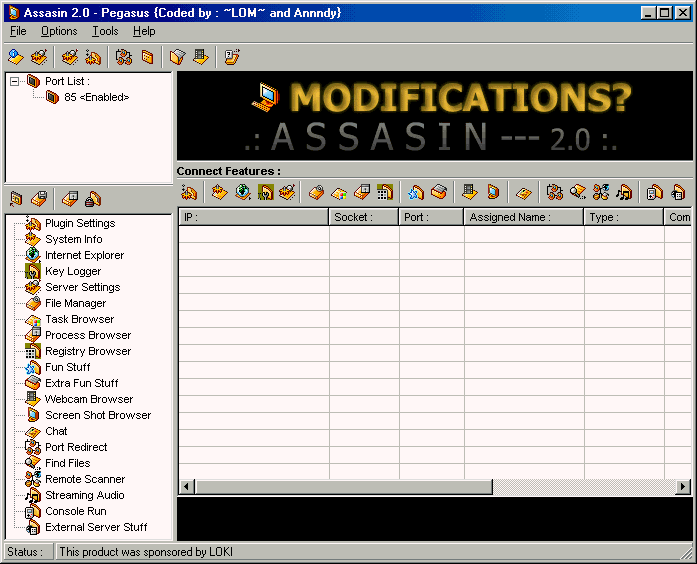The height and width of the screenshot is (564, 697).
Task: Select the Registry Browser icon
Action: [33, 351]
